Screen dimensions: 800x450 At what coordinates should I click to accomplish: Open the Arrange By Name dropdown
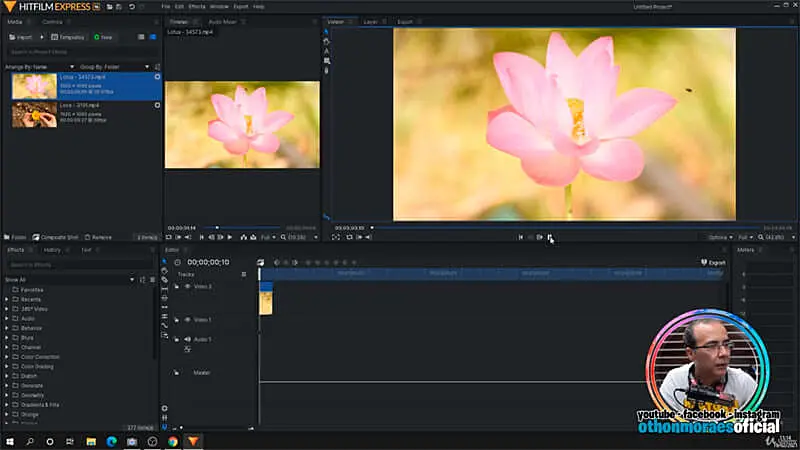pos(39,67)
